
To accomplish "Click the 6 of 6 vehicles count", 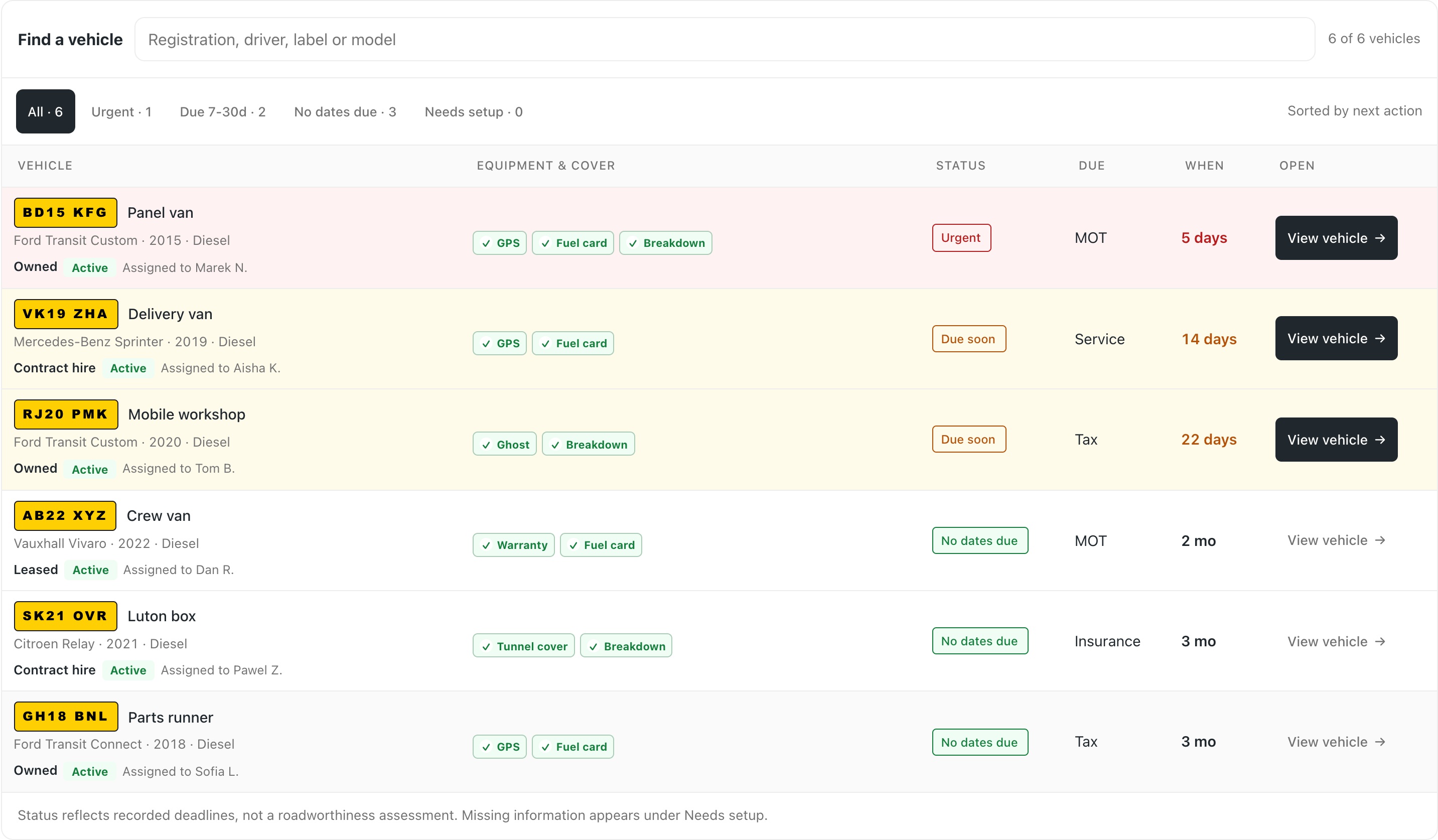I will click(x=1373, y=39).
